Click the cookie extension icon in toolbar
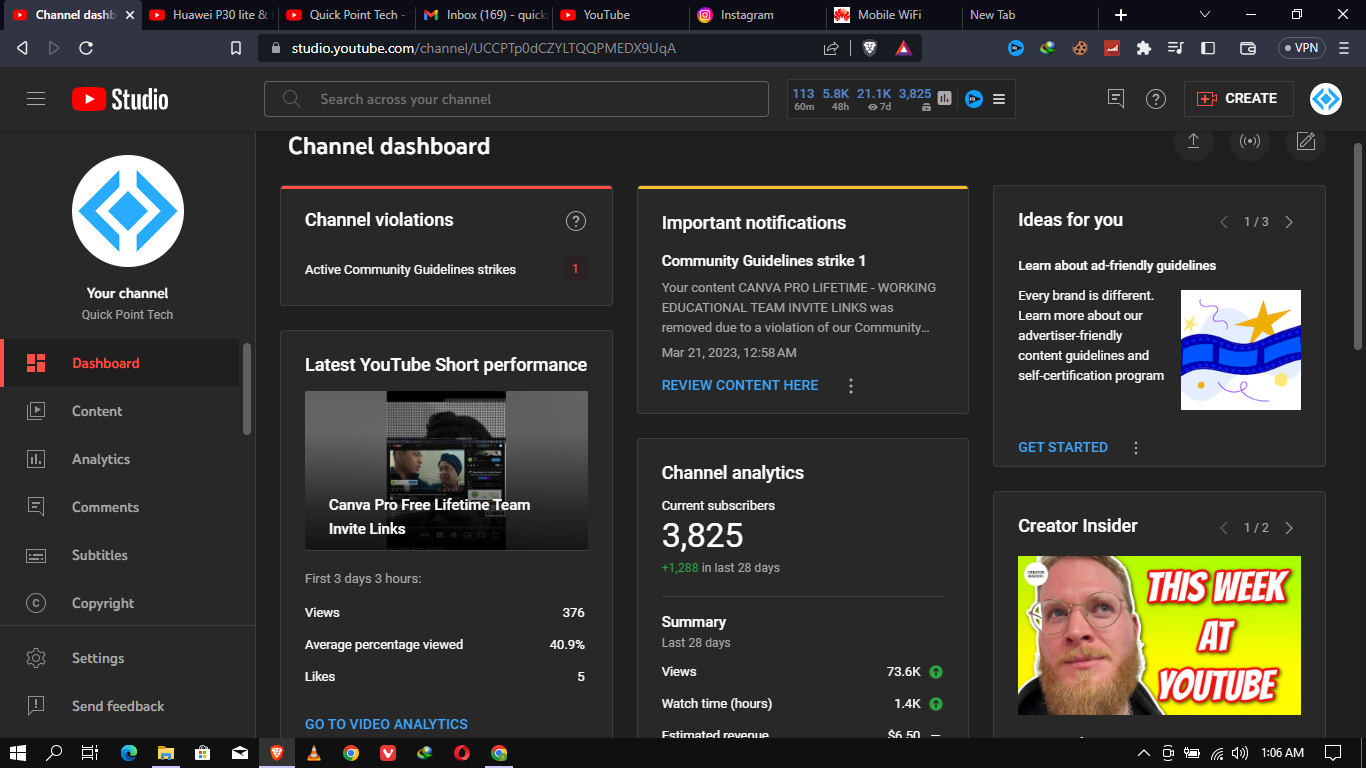The image size is (1366, 768). pyautogui.click(x=1080, y=48)
